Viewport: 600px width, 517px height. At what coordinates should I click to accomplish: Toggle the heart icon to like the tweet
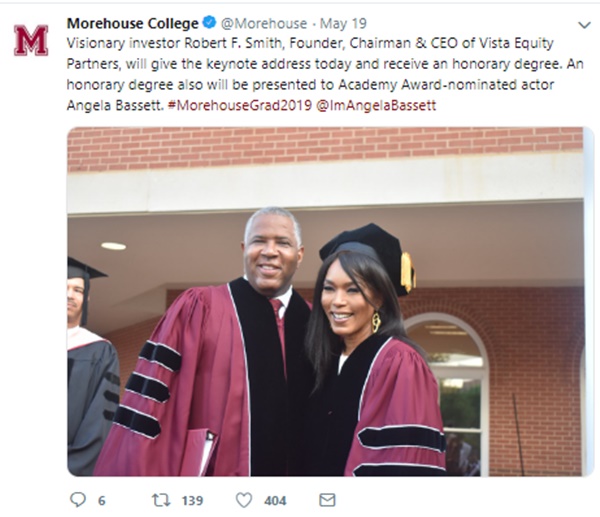click(243, 499)
